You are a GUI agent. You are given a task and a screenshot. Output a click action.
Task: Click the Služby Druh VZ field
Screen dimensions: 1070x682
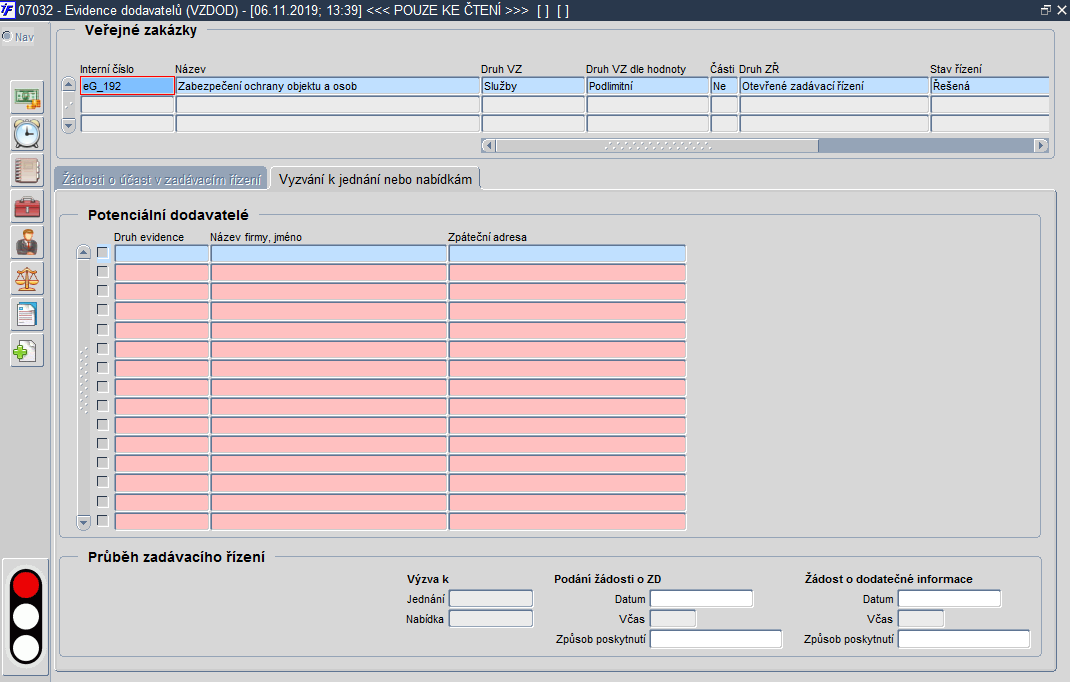tap(533, 86)
